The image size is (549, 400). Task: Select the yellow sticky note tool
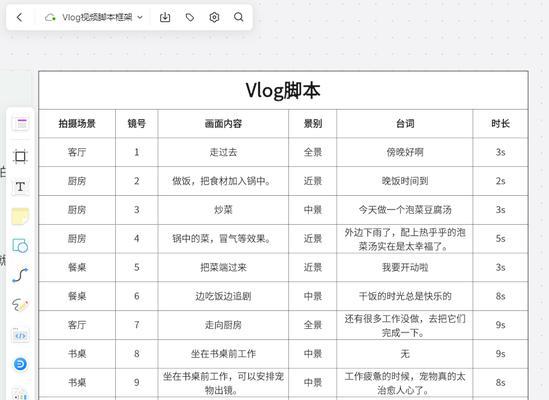[20, 216]
